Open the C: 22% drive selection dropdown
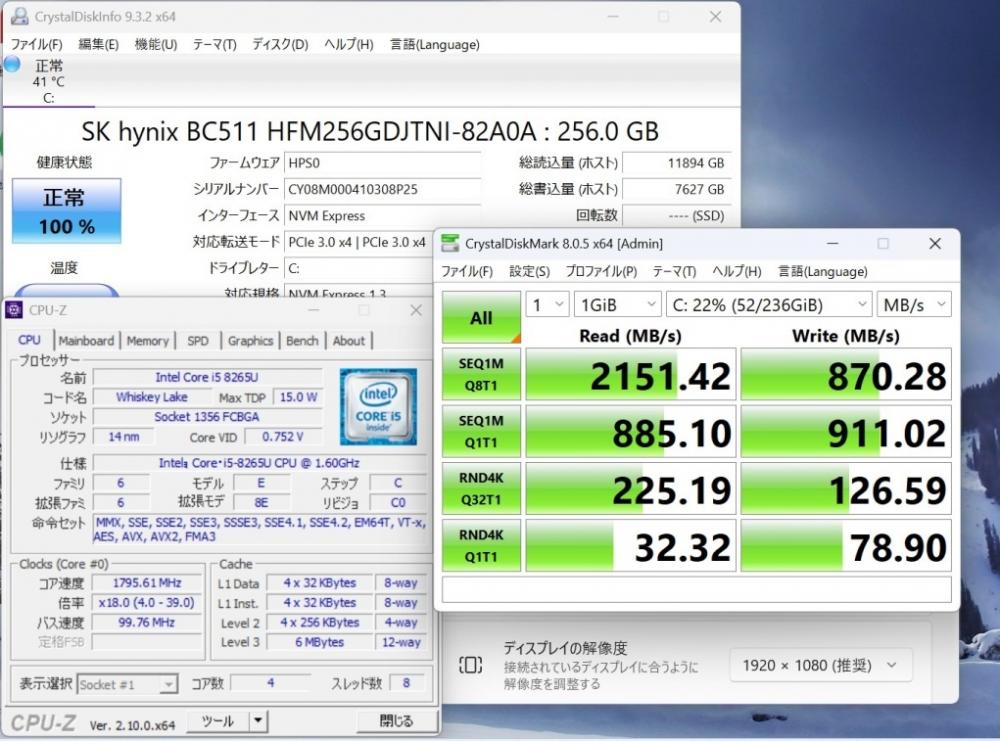Screen dimensions: 1000x741 point(768,305)
